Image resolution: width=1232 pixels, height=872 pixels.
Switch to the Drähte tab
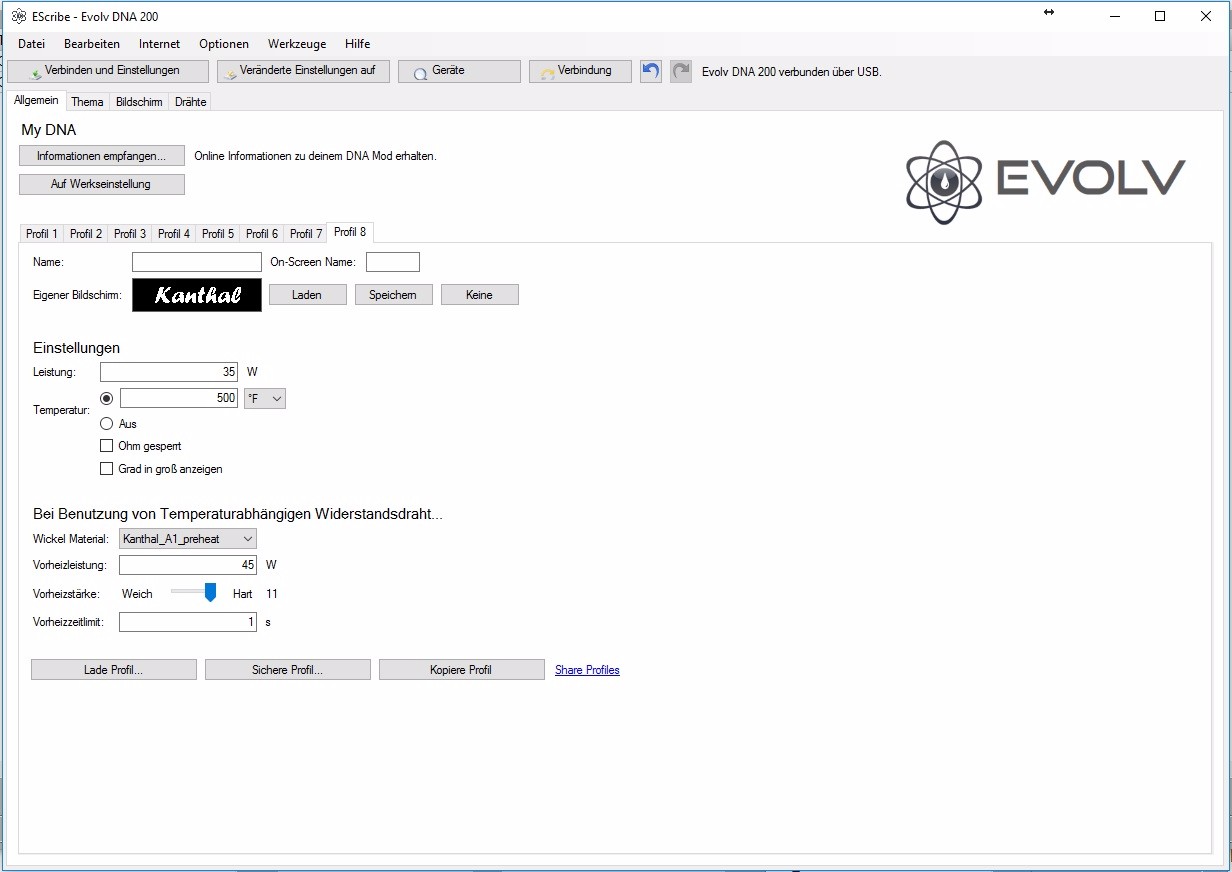click(x=190, y=102)
